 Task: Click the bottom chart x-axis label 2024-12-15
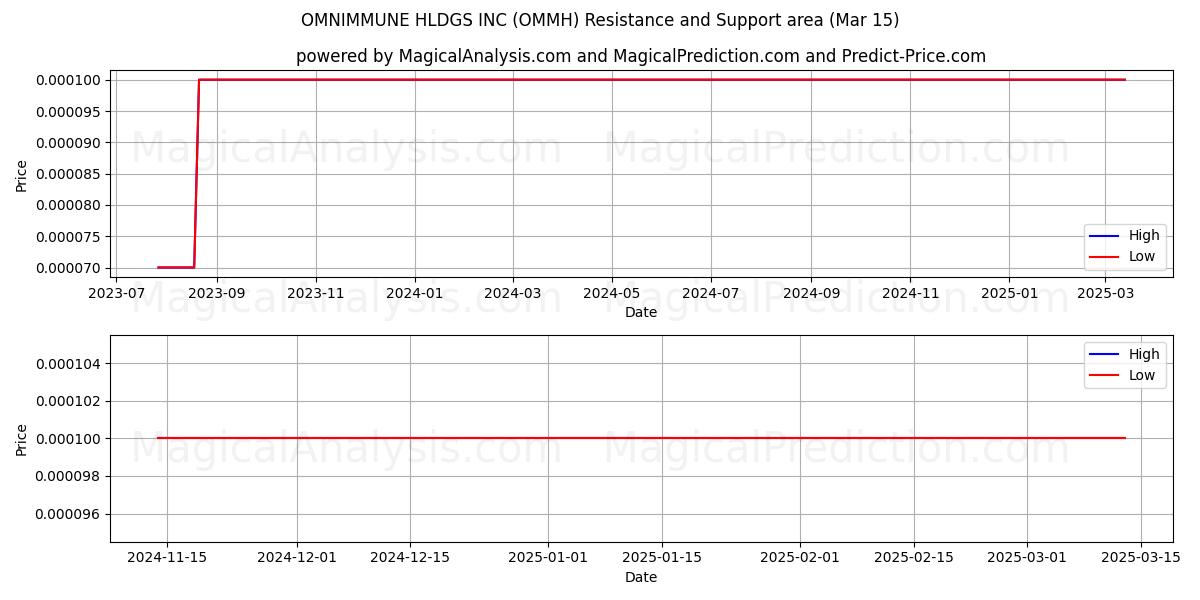[410, 558]
